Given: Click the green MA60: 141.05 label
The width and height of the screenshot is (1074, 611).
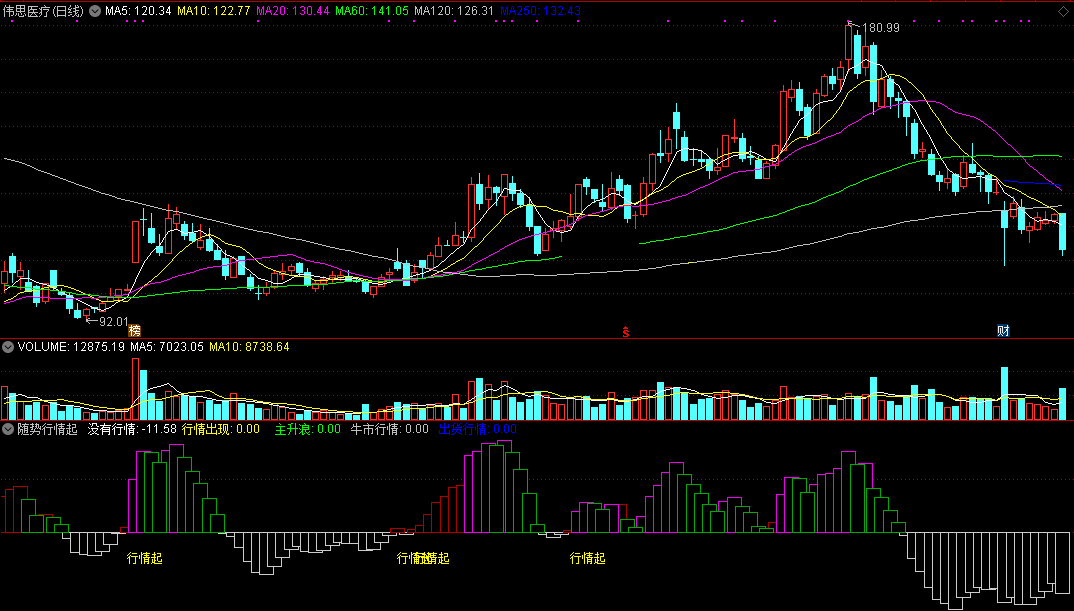Looking at the screenshot, I should coord(373,11).
